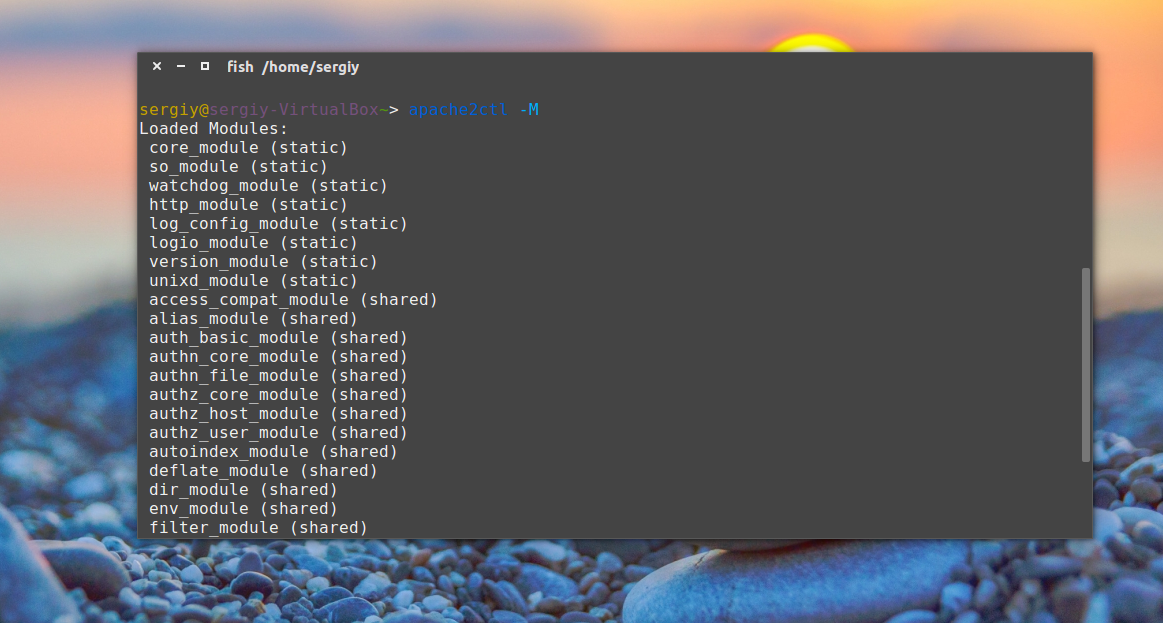Maximize the fish terminal window
Screen dimensions: 1163x623
pyautogui.click(x=205, y=67)
